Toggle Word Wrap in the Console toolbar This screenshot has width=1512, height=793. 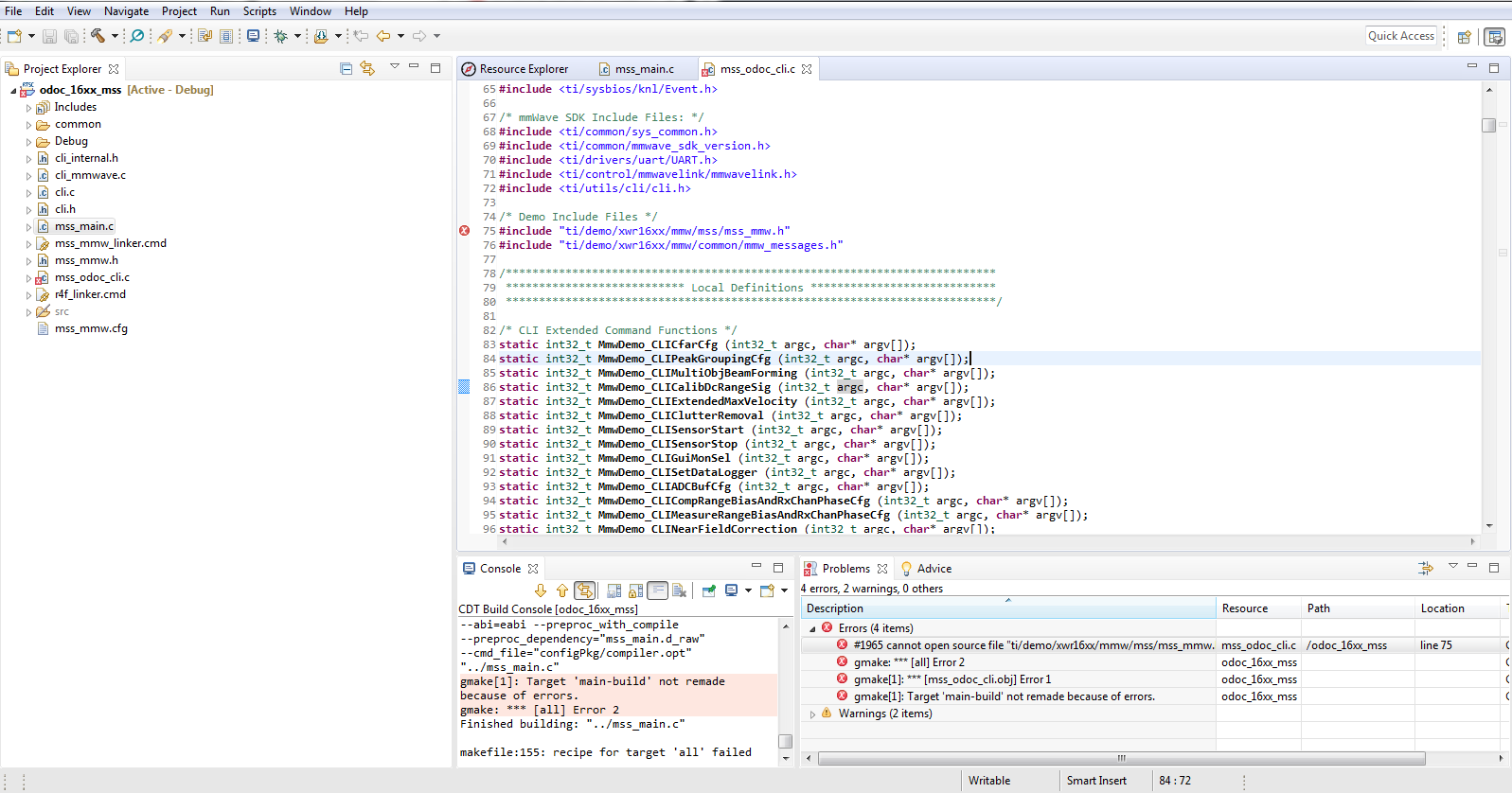[x=657, y=590]
